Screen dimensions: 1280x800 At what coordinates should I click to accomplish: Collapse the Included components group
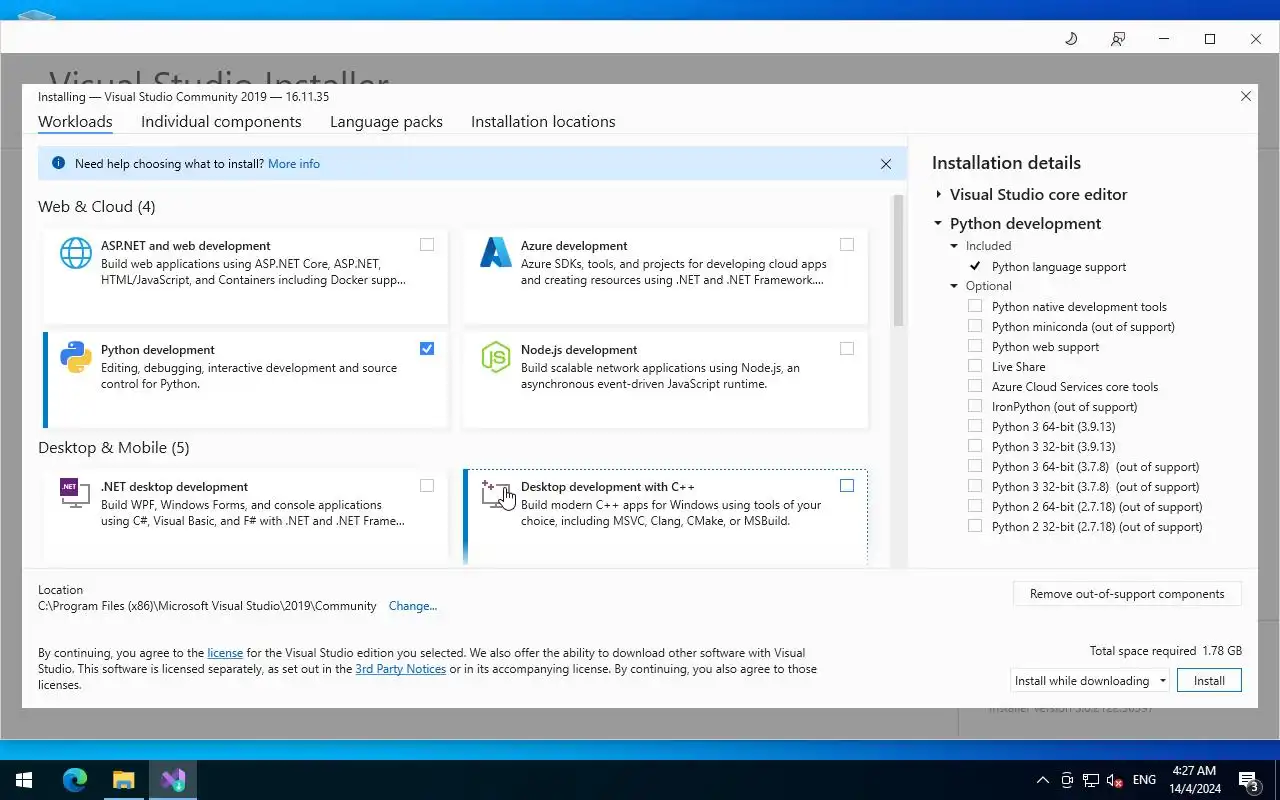coord(954,246)
